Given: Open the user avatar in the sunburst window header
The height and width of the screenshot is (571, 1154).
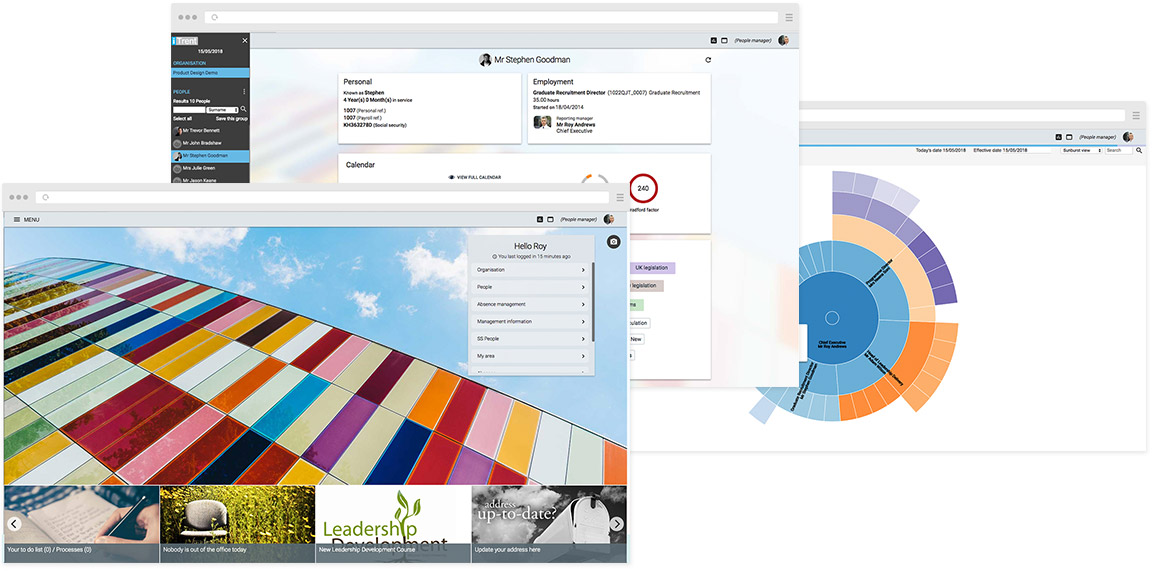Looking at the screenshot, I should pyautogui.click(x=1128, y=137).
